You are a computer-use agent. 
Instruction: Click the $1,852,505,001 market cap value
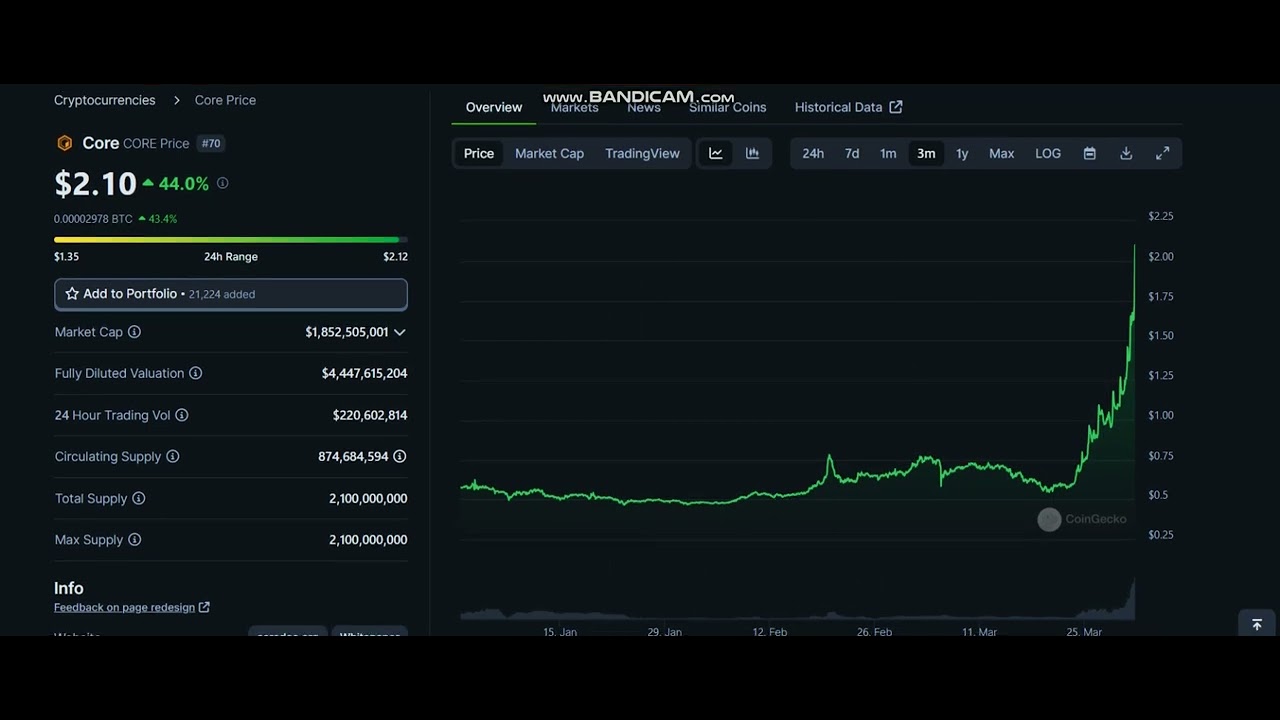[x=347, y=332]
